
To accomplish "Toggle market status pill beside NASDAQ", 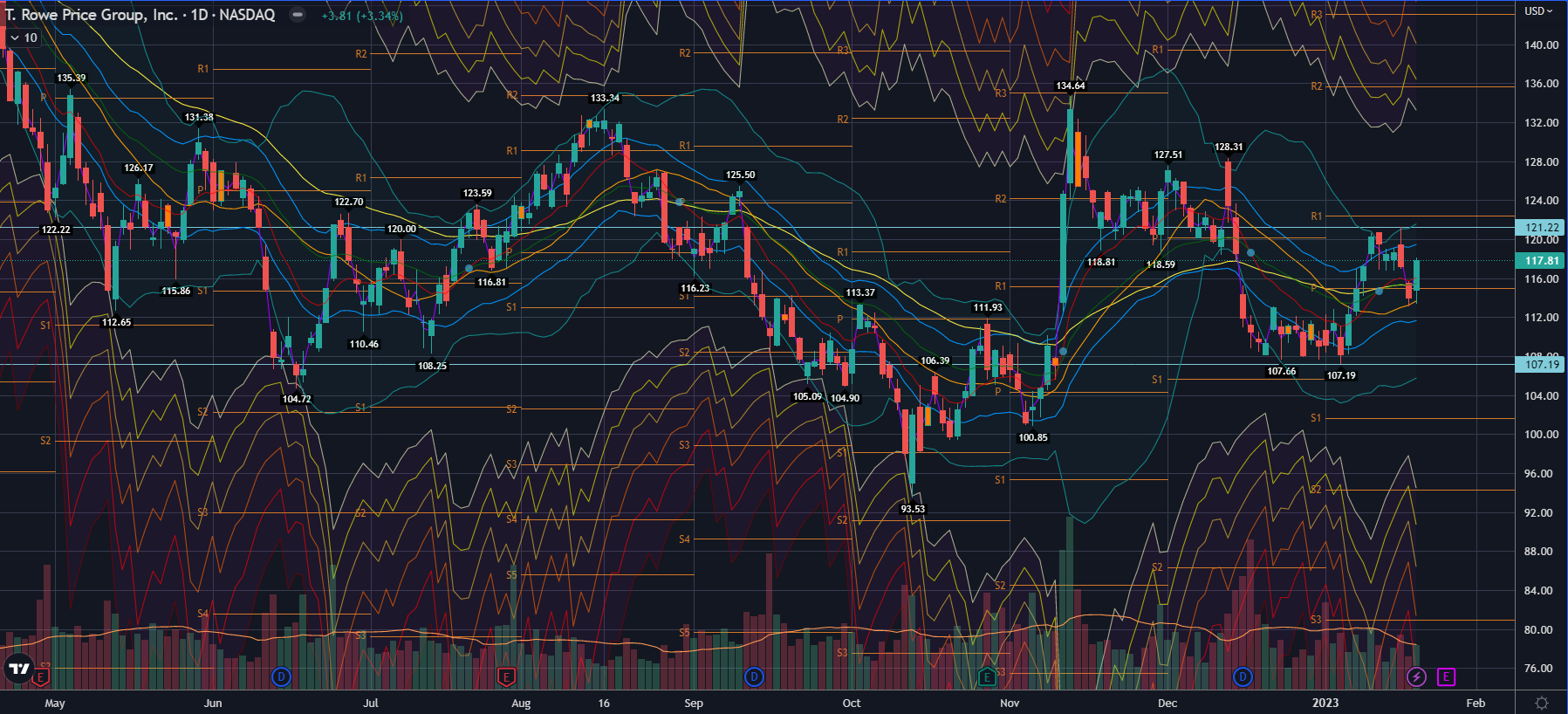I will click(x=298, y=15).
